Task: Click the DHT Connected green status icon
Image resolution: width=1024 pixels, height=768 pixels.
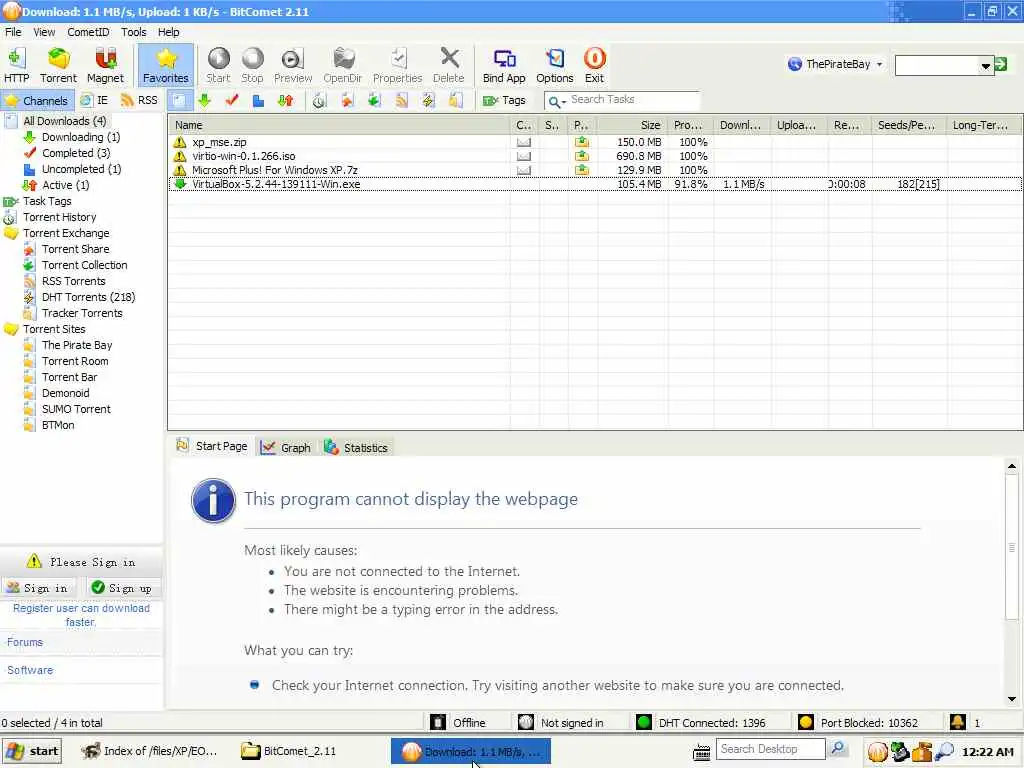Action: (643, 722)
